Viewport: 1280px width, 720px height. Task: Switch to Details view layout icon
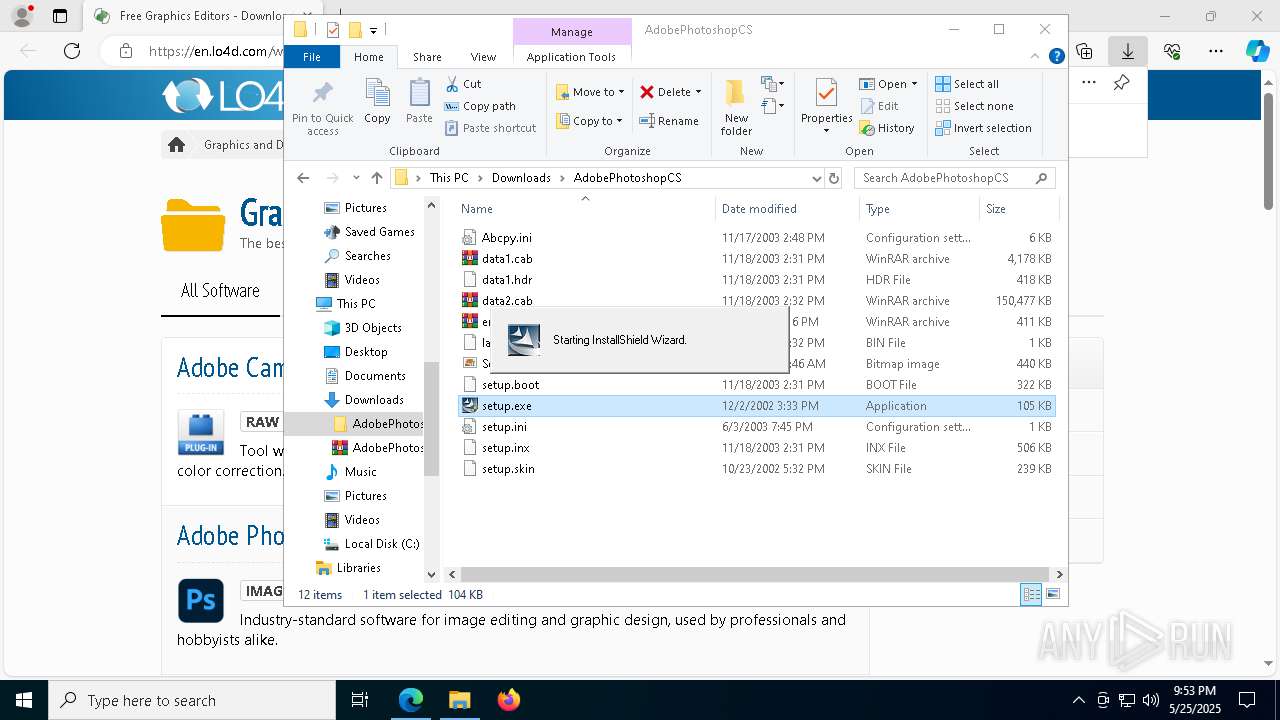click(1031, 595)
